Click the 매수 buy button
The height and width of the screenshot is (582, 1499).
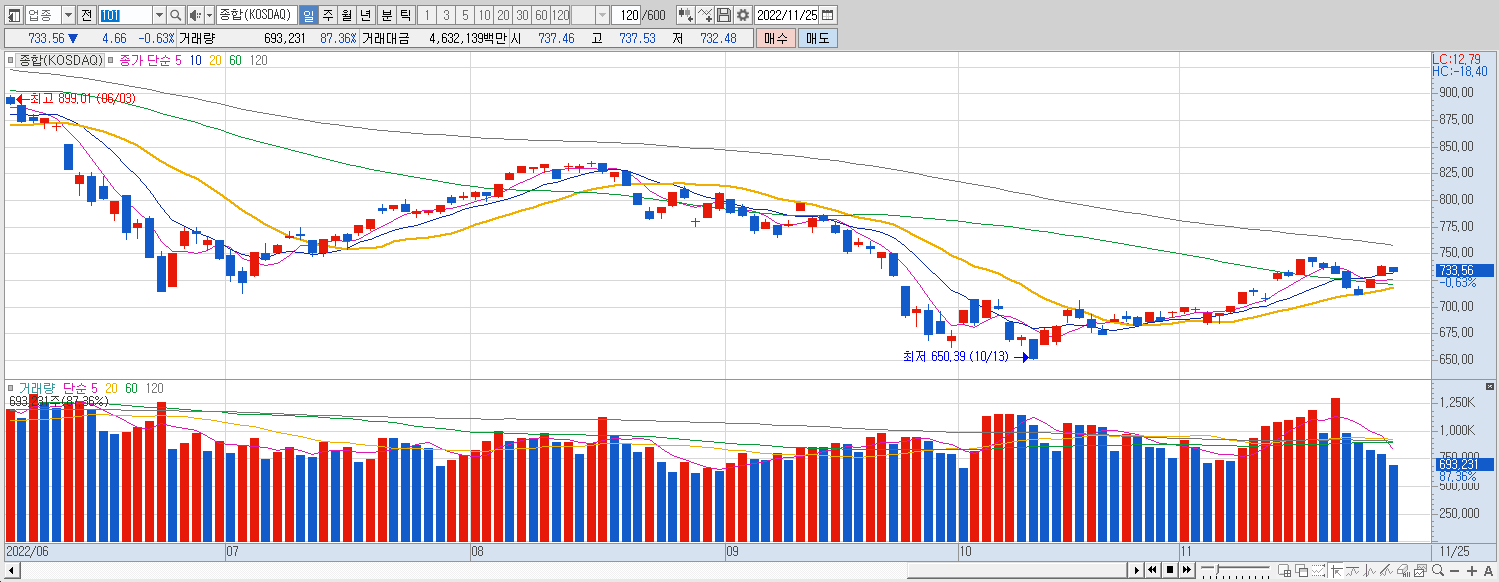point(775,38)
